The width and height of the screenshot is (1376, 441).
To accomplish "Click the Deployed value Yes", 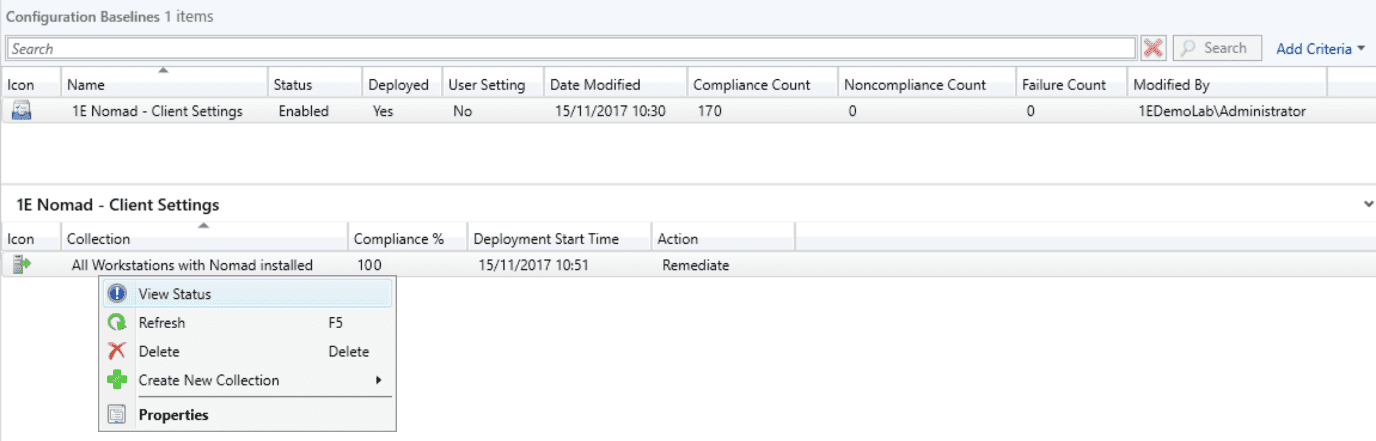I will pos(383,111).
